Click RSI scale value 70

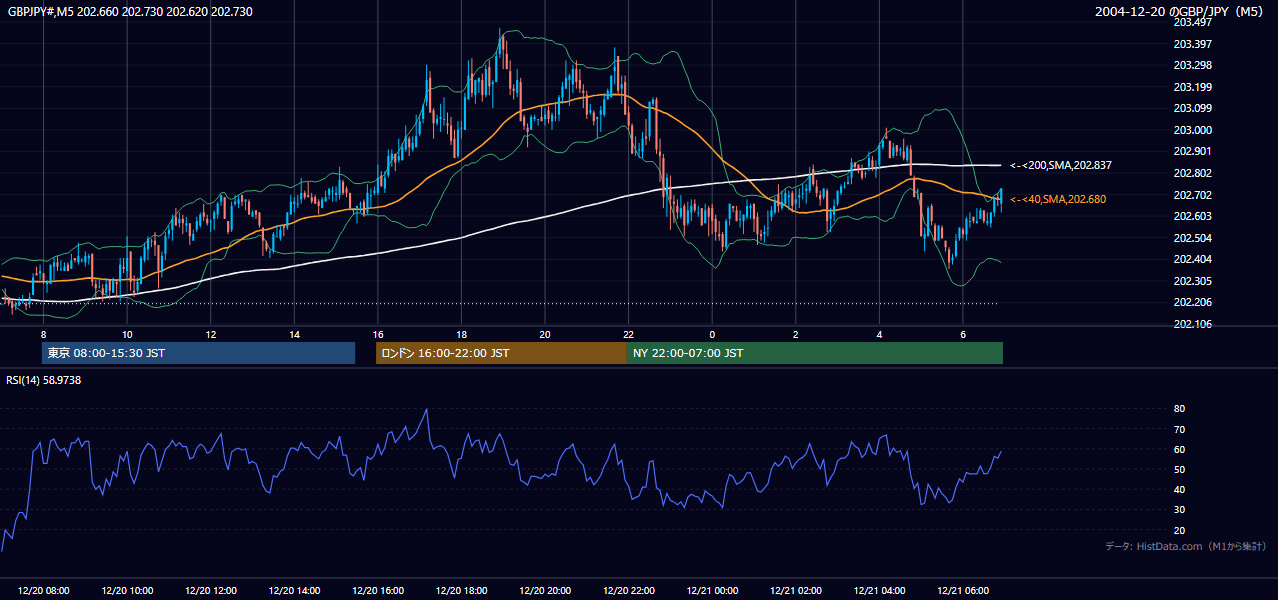coord(1179,429)
